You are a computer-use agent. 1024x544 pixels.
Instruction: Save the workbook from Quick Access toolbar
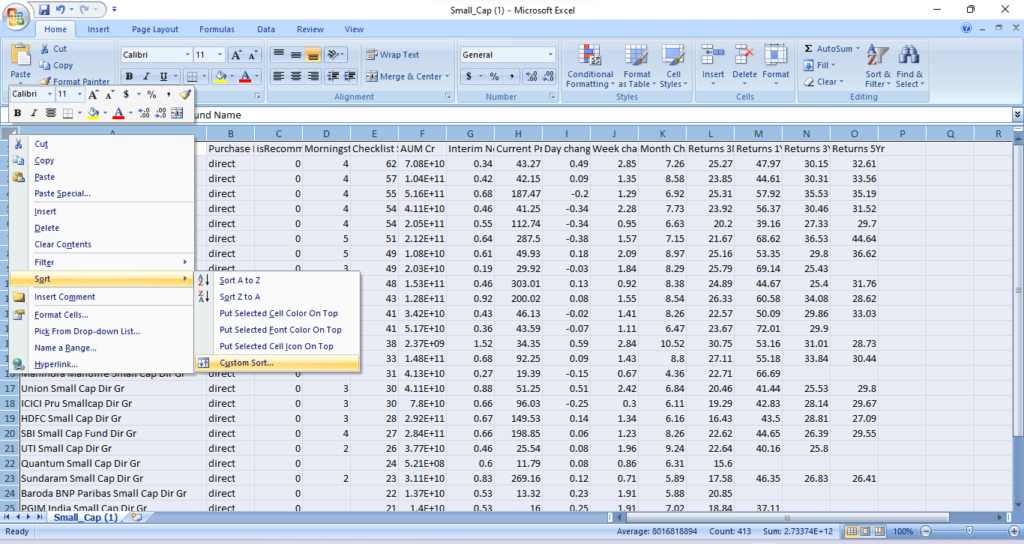point(44,10)
